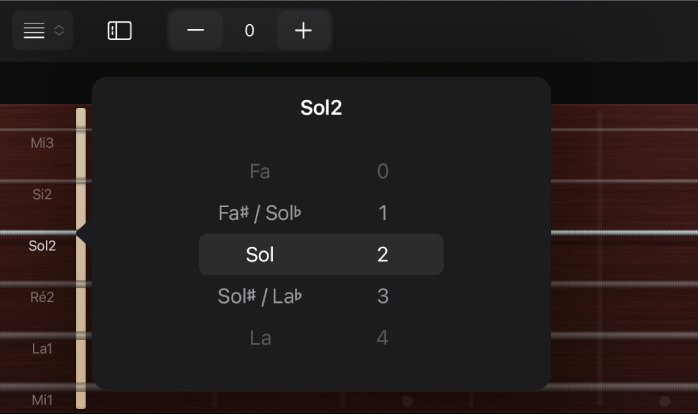Image resolution: width=700 pixels, height=415 pixels.
Task: Pick octave 1 in the octave column
Action: coord(382,213)
